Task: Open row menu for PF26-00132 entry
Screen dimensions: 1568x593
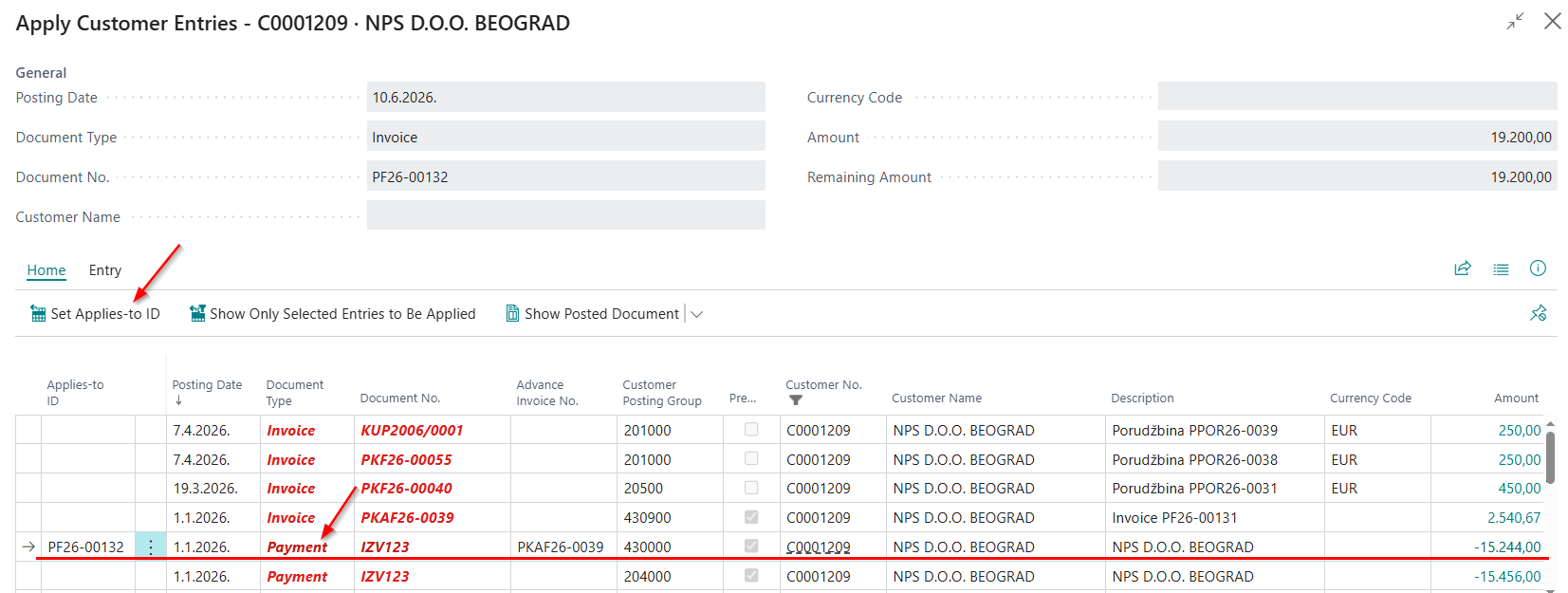Action: point(151,547)
